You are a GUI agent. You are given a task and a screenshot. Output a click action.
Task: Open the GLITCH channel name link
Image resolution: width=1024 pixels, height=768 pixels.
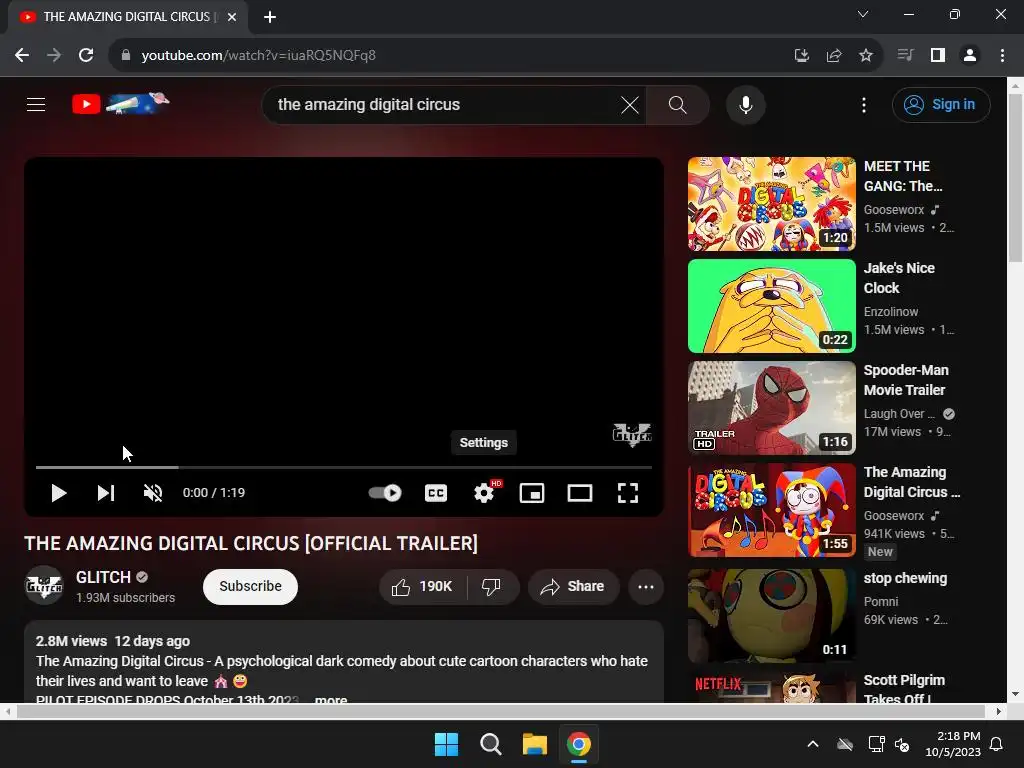pyautogui.click(x=103, y=577)
